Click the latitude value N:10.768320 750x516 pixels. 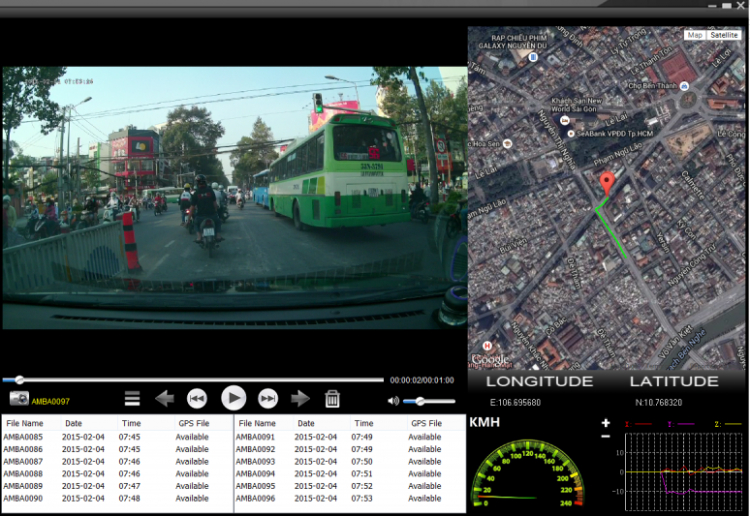click(x=658, y=403)
